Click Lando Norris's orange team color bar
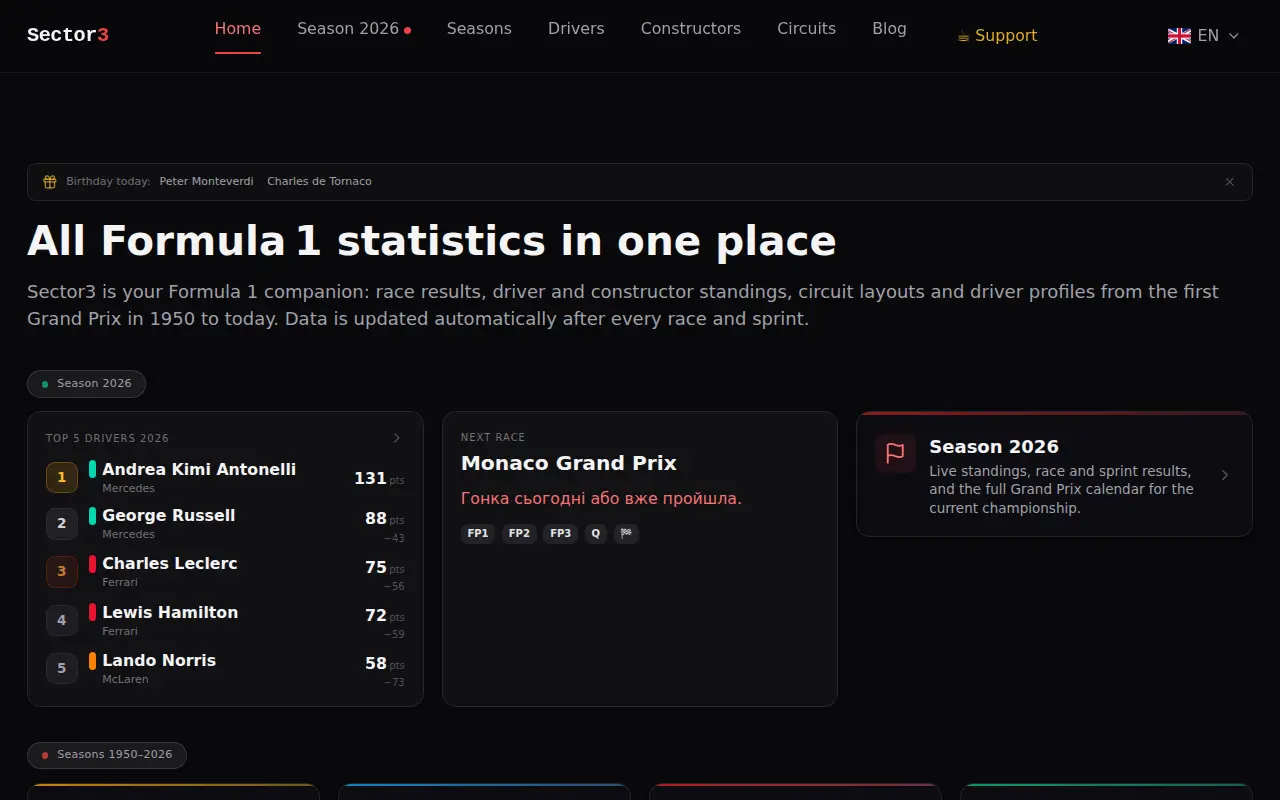The image size is (1280, 800). pos(92,661)
